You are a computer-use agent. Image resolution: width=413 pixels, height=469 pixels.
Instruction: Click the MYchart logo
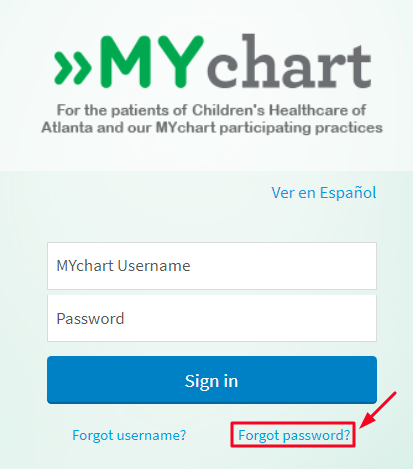[212, 61]
